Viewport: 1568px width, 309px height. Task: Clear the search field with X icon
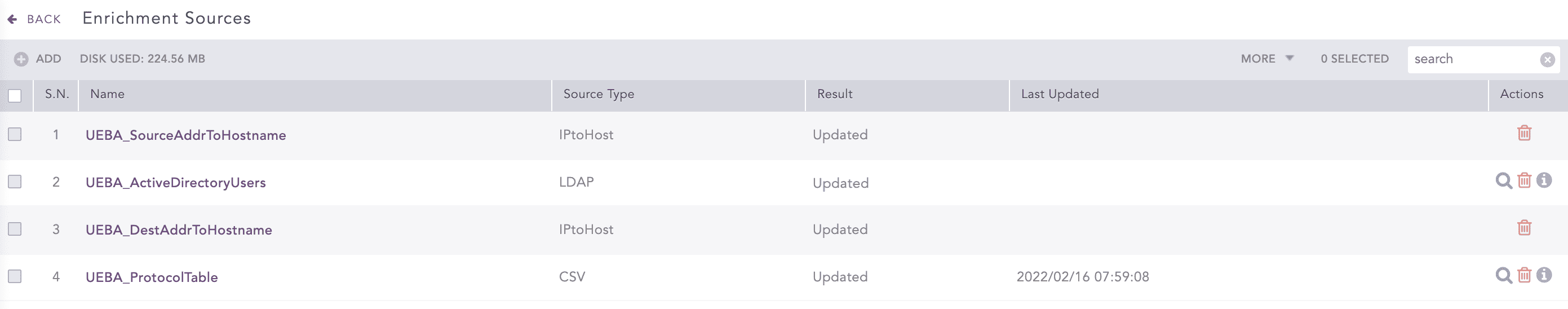click(1547, 60)
